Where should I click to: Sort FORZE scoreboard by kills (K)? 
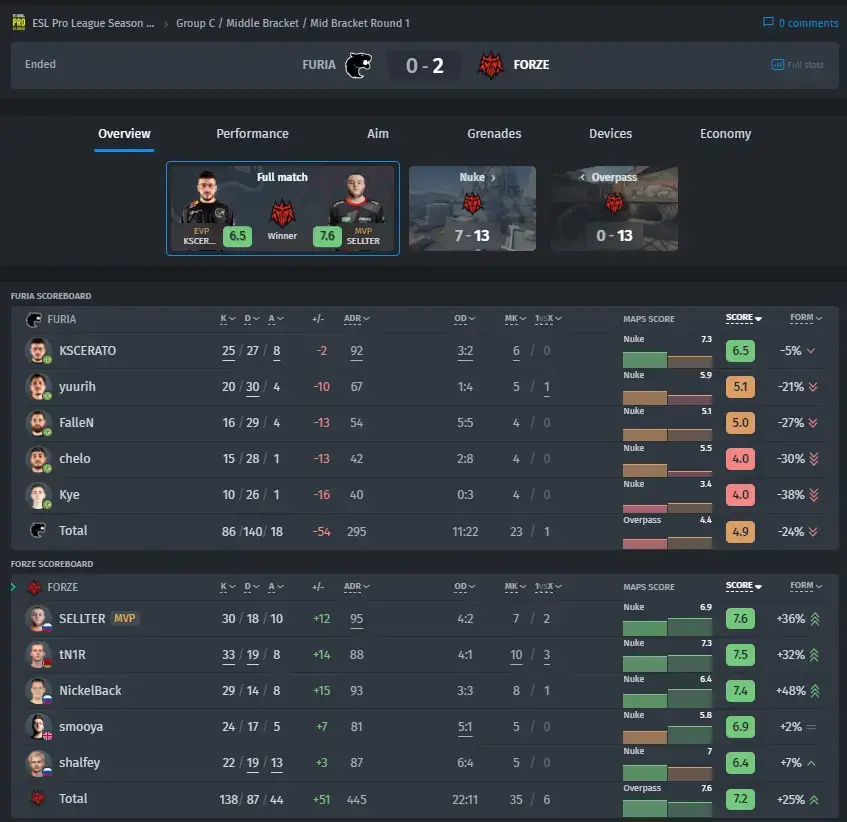[x=227, y=587]
